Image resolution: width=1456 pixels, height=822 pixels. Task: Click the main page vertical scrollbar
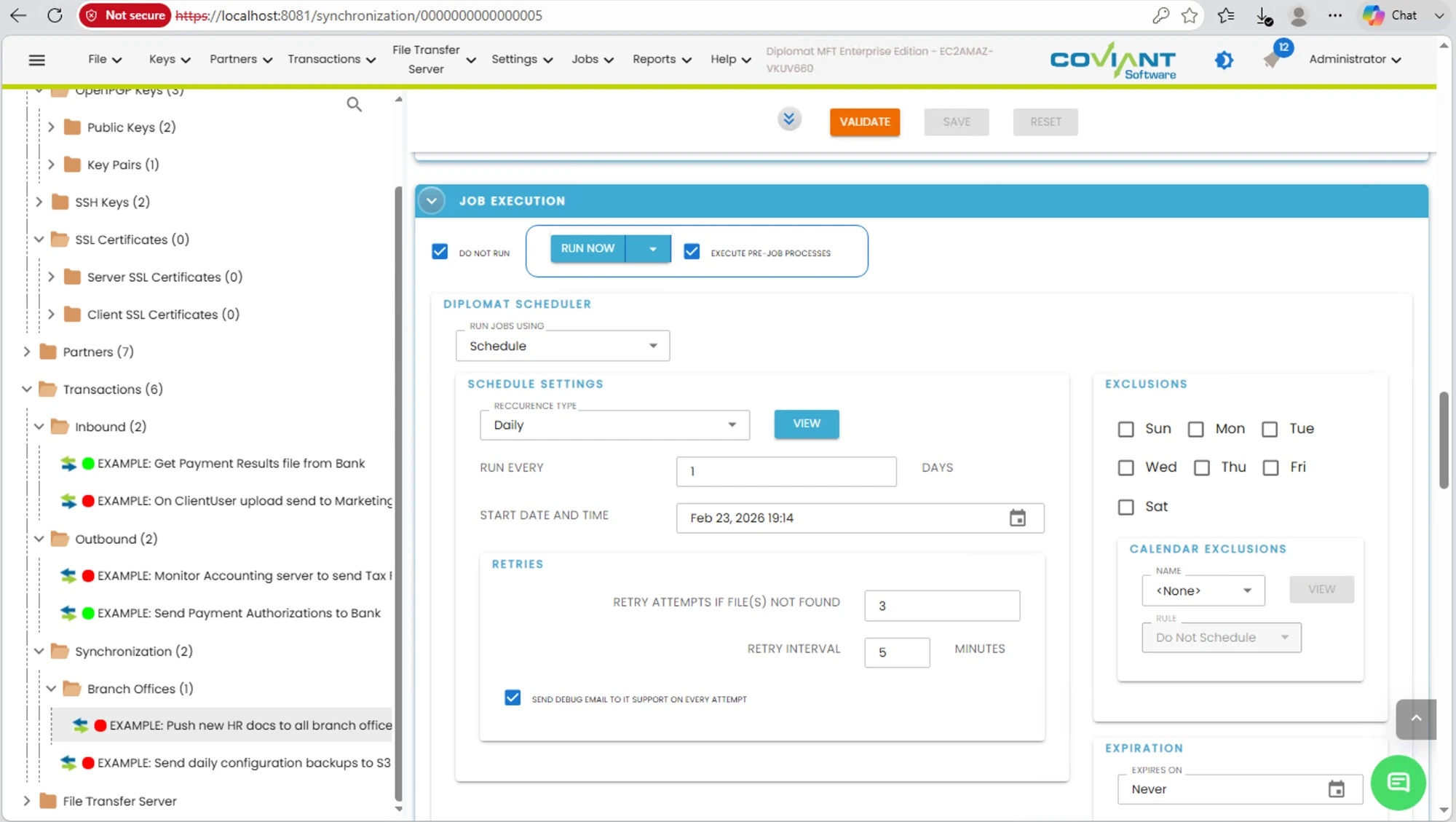click(x=1444, y=440)
